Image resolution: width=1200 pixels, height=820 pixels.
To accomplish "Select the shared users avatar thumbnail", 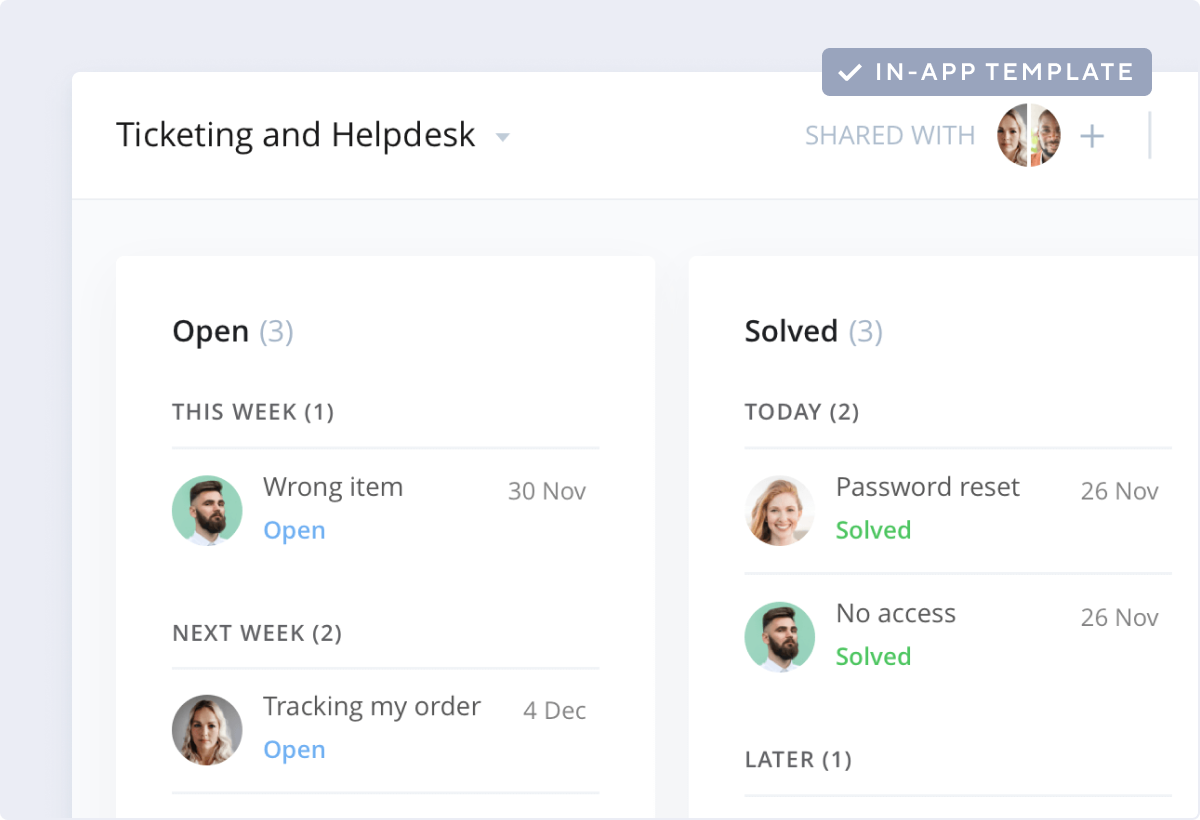I will 1029,135.
